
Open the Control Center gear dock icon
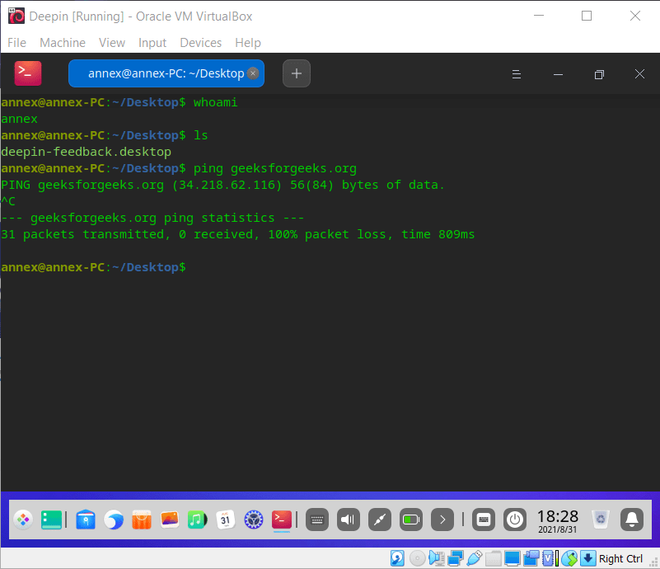pyautogui.click(x=253, y=520)
